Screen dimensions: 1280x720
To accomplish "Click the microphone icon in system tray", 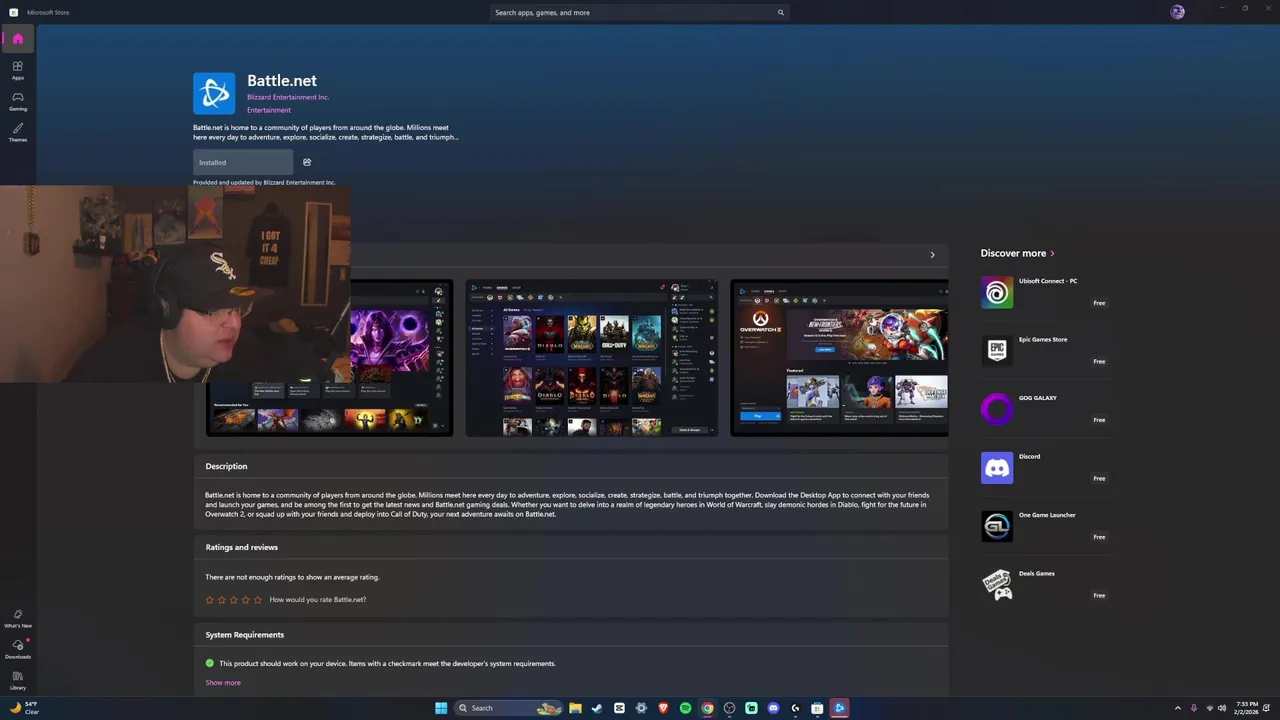I will point(1194,708).
